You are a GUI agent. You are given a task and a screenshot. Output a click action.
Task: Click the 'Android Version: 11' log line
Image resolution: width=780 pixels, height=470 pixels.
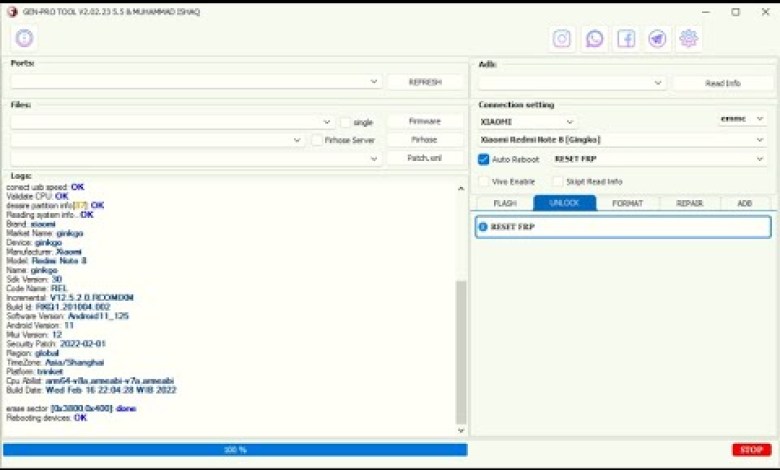point(40,325)
